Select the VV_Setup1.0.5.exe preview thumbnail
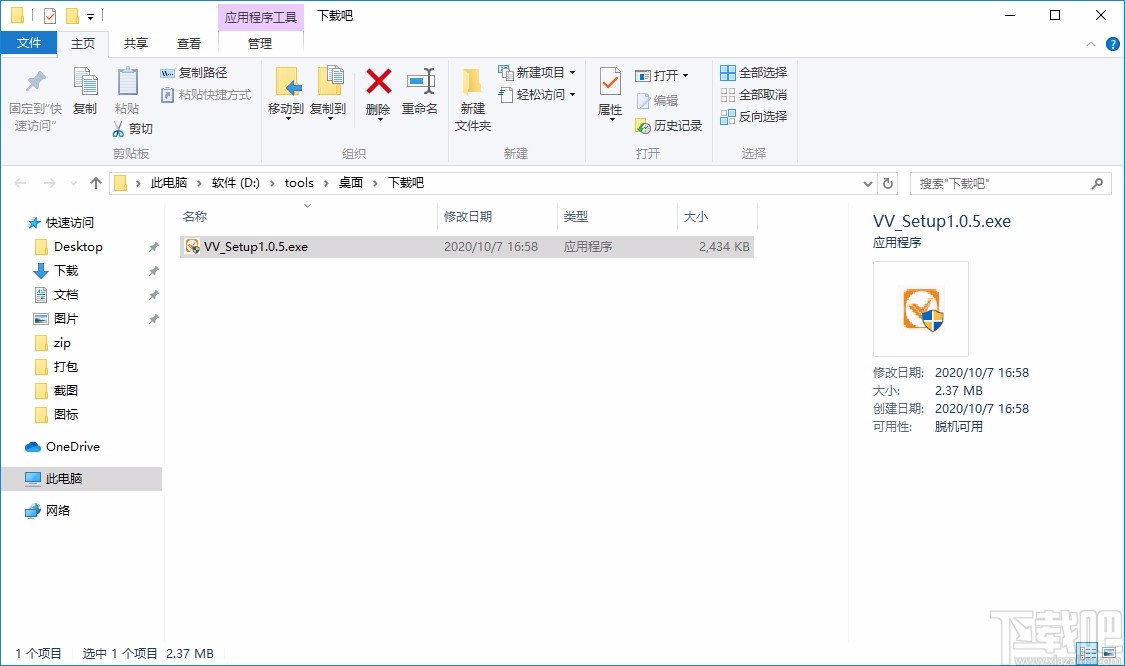1125x666 pixels. [920, 308]
